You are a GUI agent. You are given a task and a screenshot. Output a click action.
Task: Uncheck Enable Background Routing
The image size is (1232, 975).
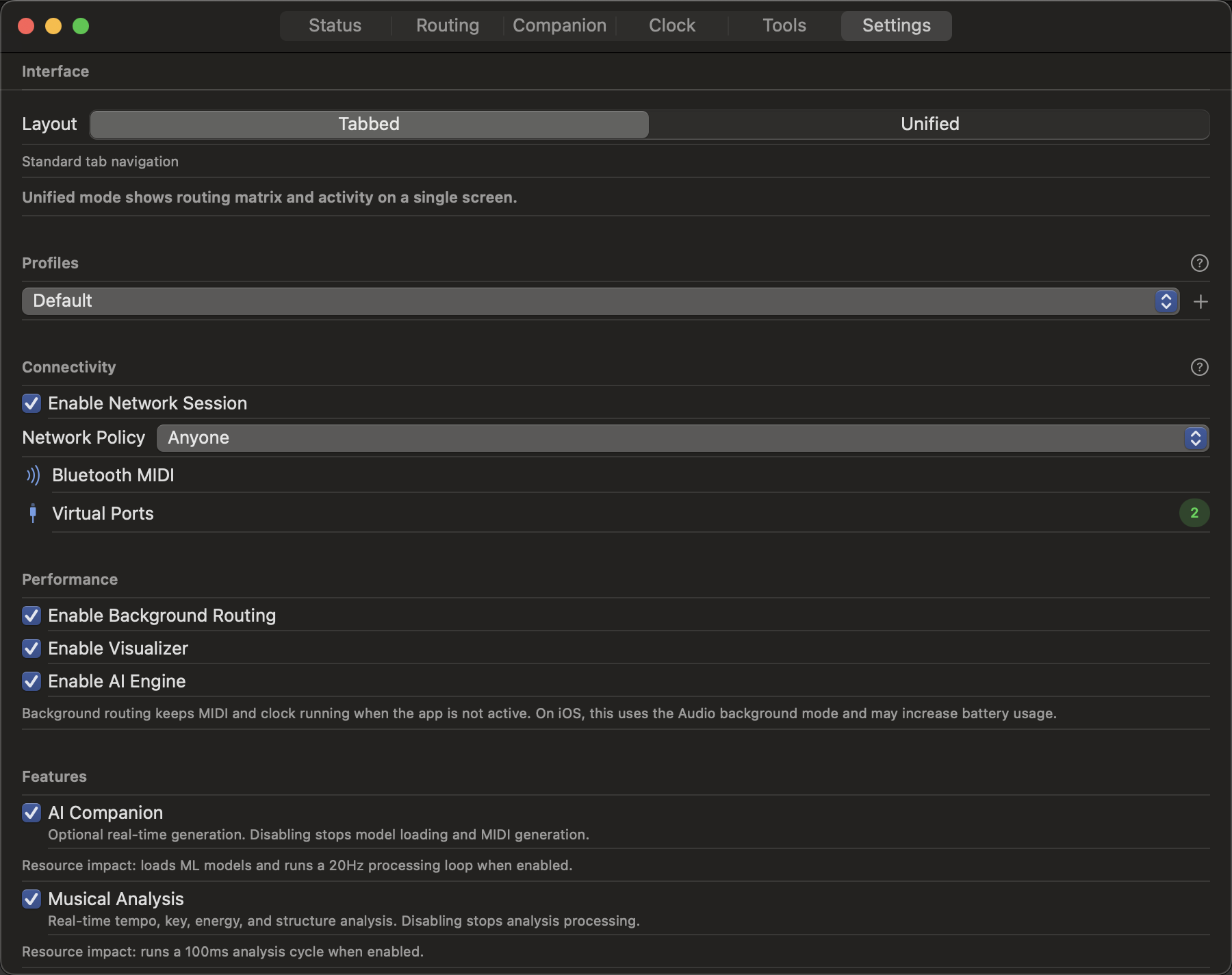[x=31, y=616]
